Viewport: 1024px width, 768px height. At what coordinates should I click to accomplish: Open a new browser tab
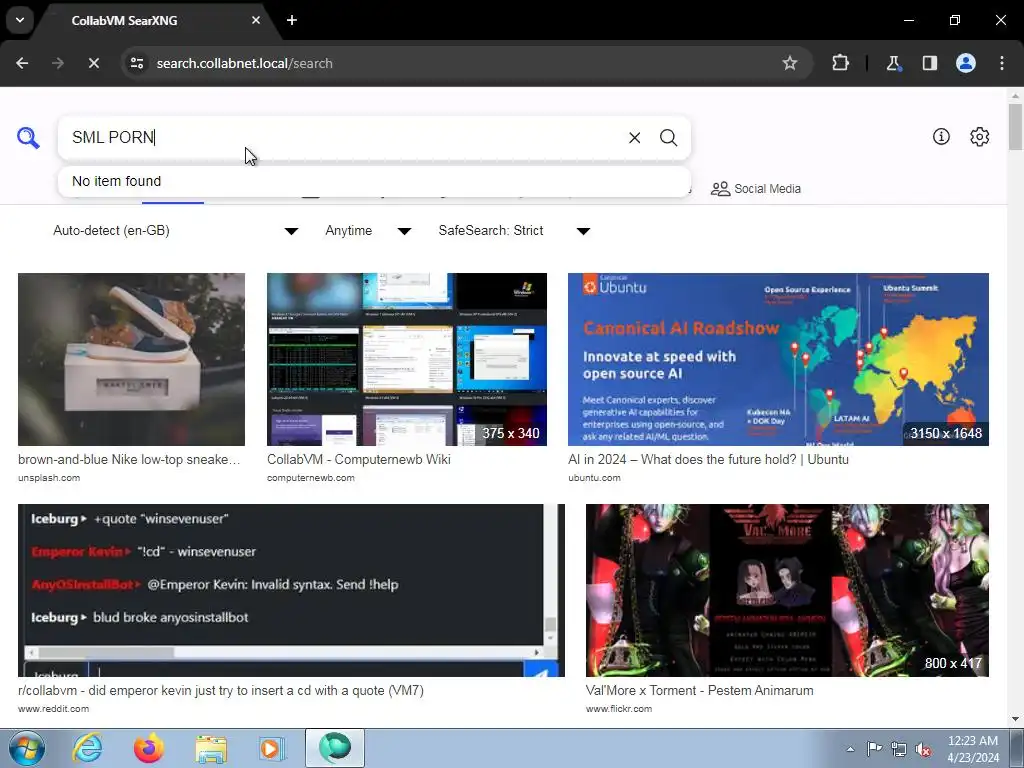tap(292, 20)
